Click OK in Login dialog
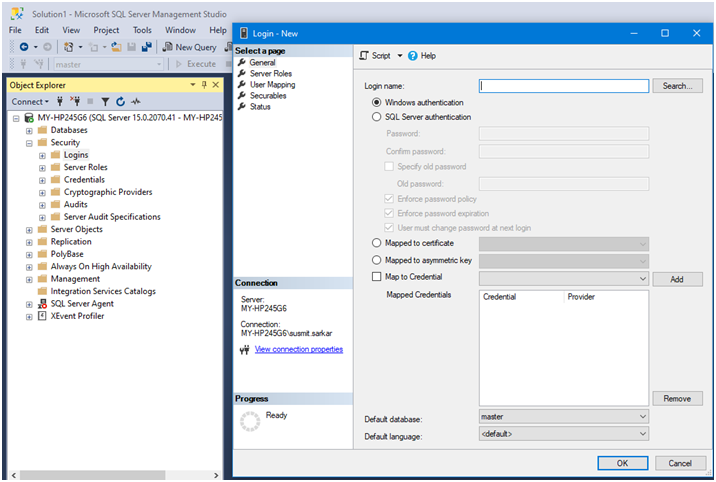 (622, 463)
